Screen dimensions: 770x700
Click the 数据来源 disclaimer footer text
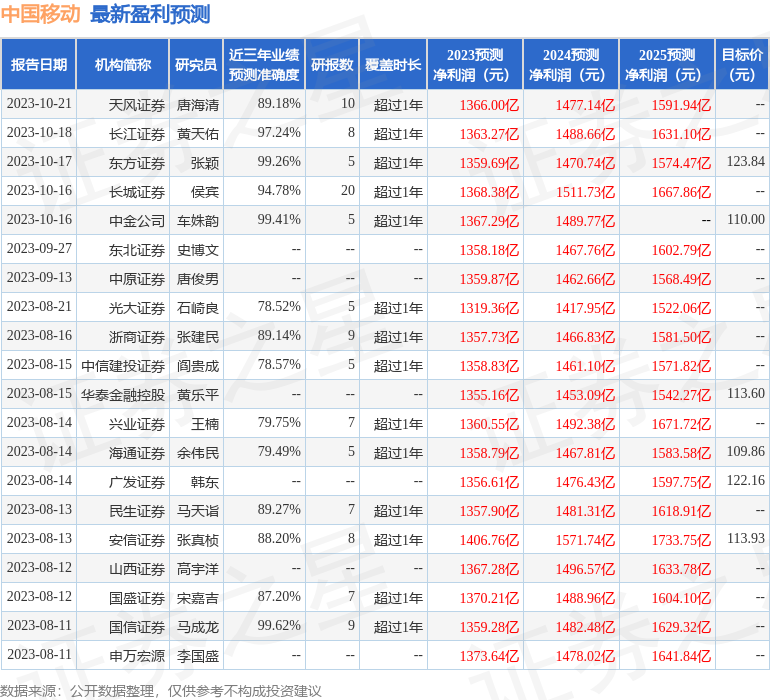point(161,691)
